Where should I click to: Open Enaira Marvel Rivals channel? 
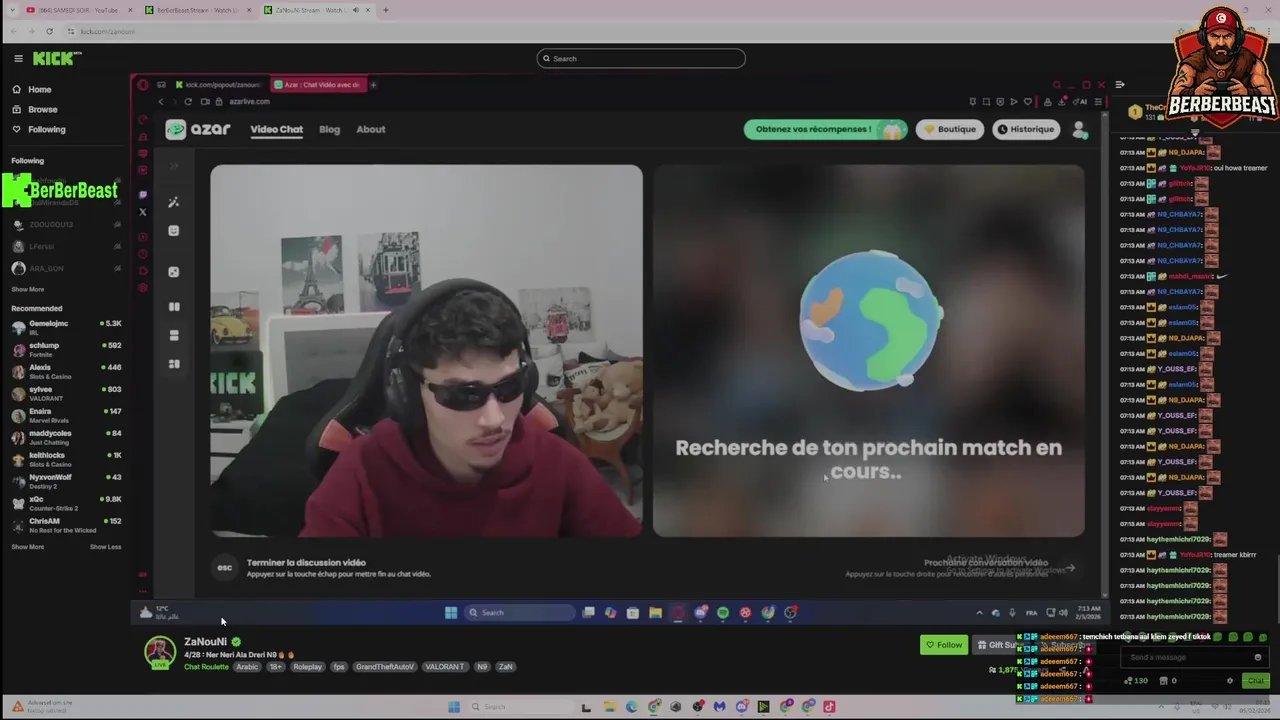(65, 414)
